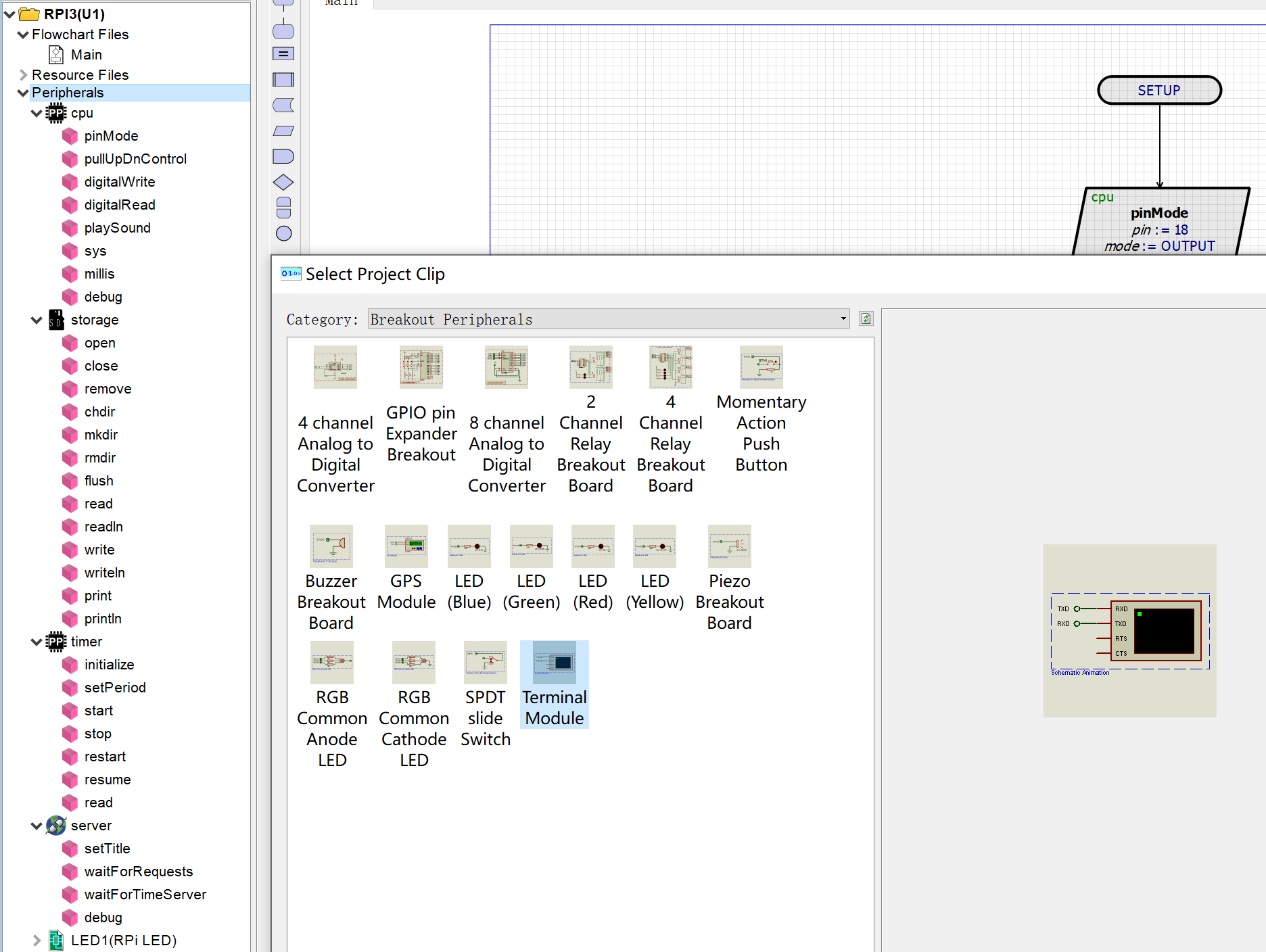1266x952 pixels.
Task: Select the pinMode method under cpu
Action: point(111,136)
